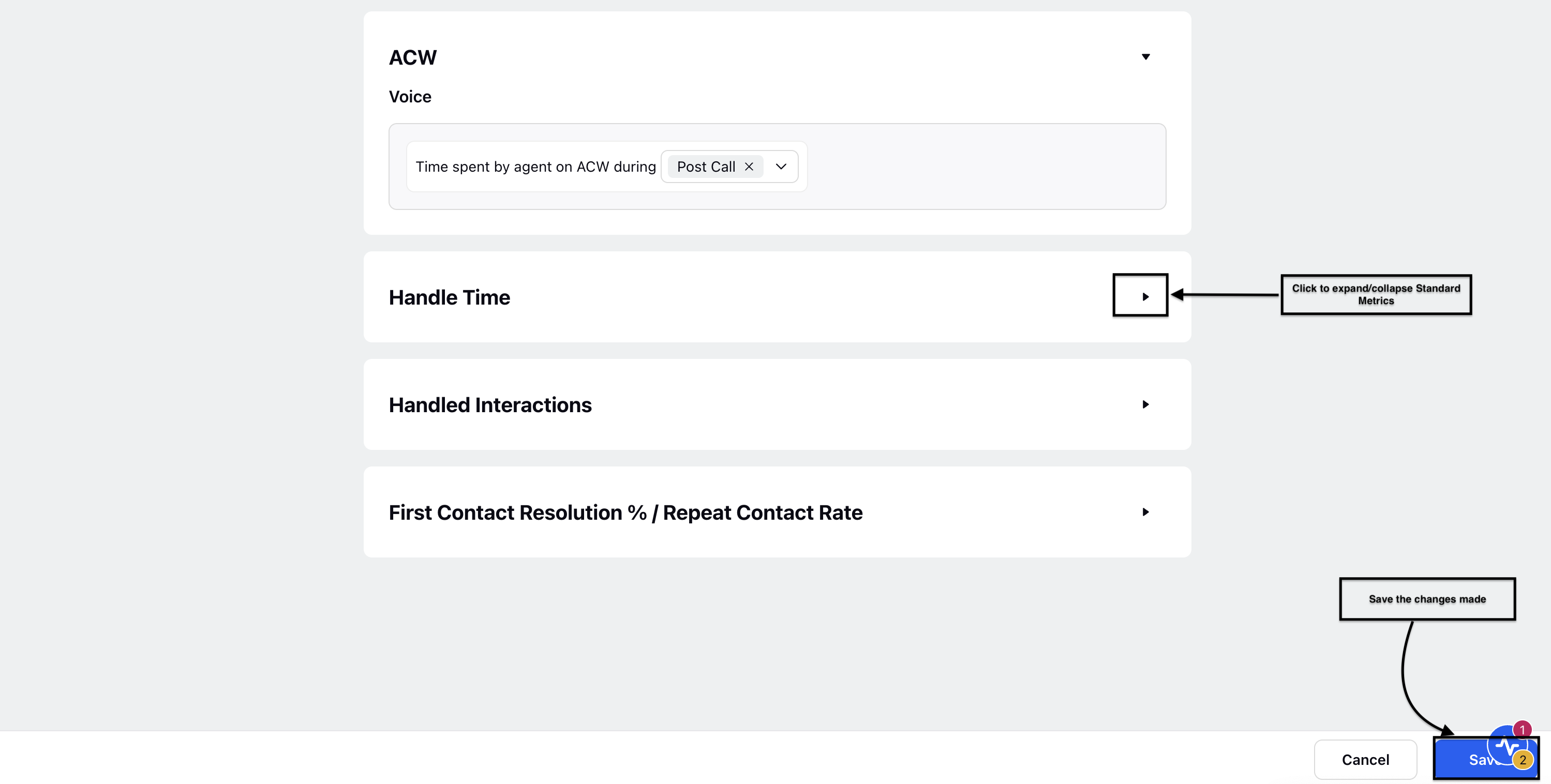The width and height of the screenshot is (1551, 784).
Task: Open the ACW during dropdown chevron
Action: point(781,167)
